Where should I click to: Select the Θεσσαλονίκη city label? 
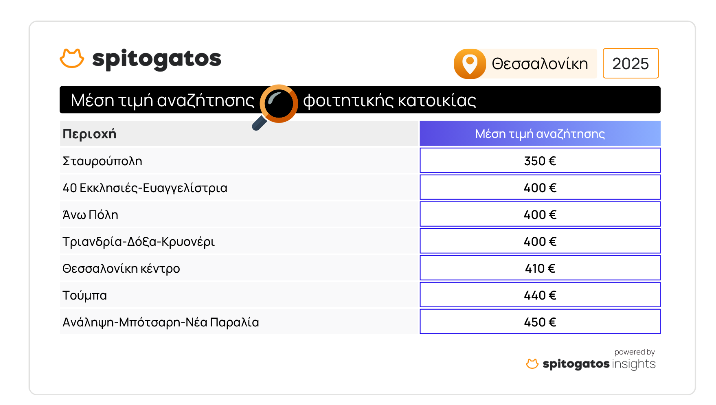pos(539,64)
